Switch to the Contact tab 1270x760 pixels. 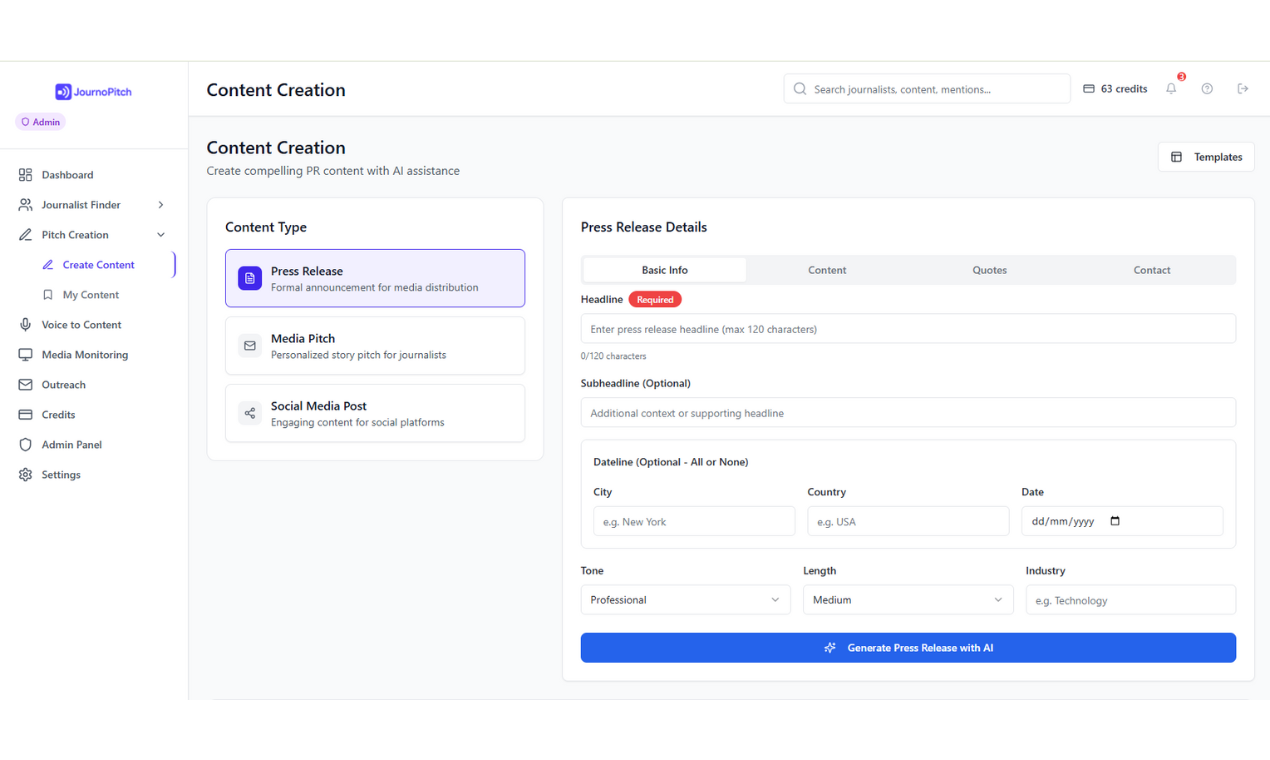(x=1151, y=270)
